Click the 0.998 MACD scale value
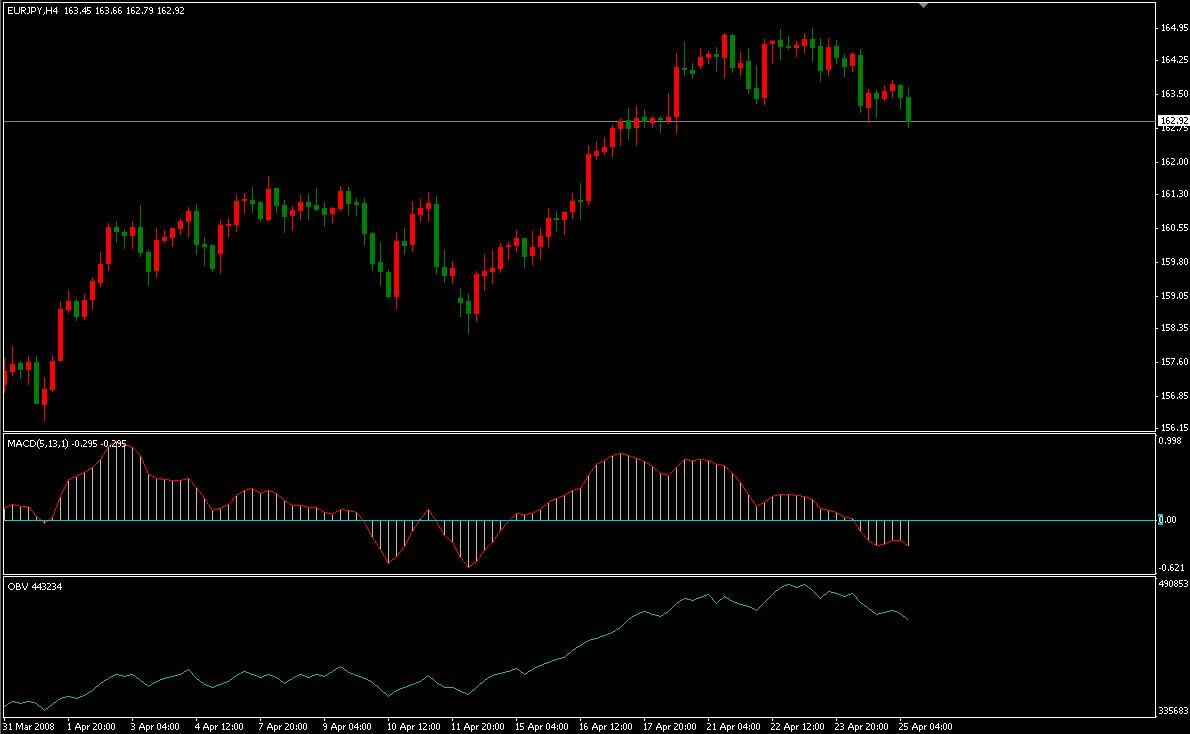This screenshot has height=734, width=1190. click(1170, 441)
